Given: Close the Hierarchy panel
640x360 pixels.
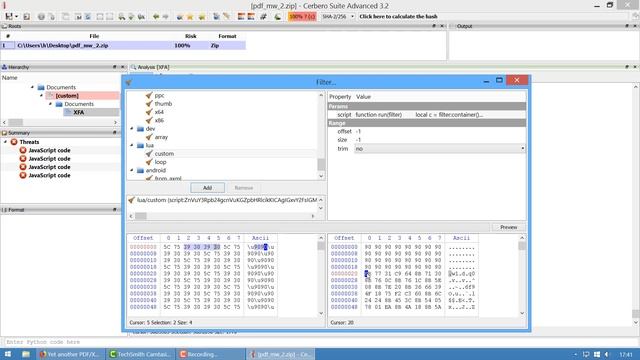Looking at the screenshot, I should point(122,67).
